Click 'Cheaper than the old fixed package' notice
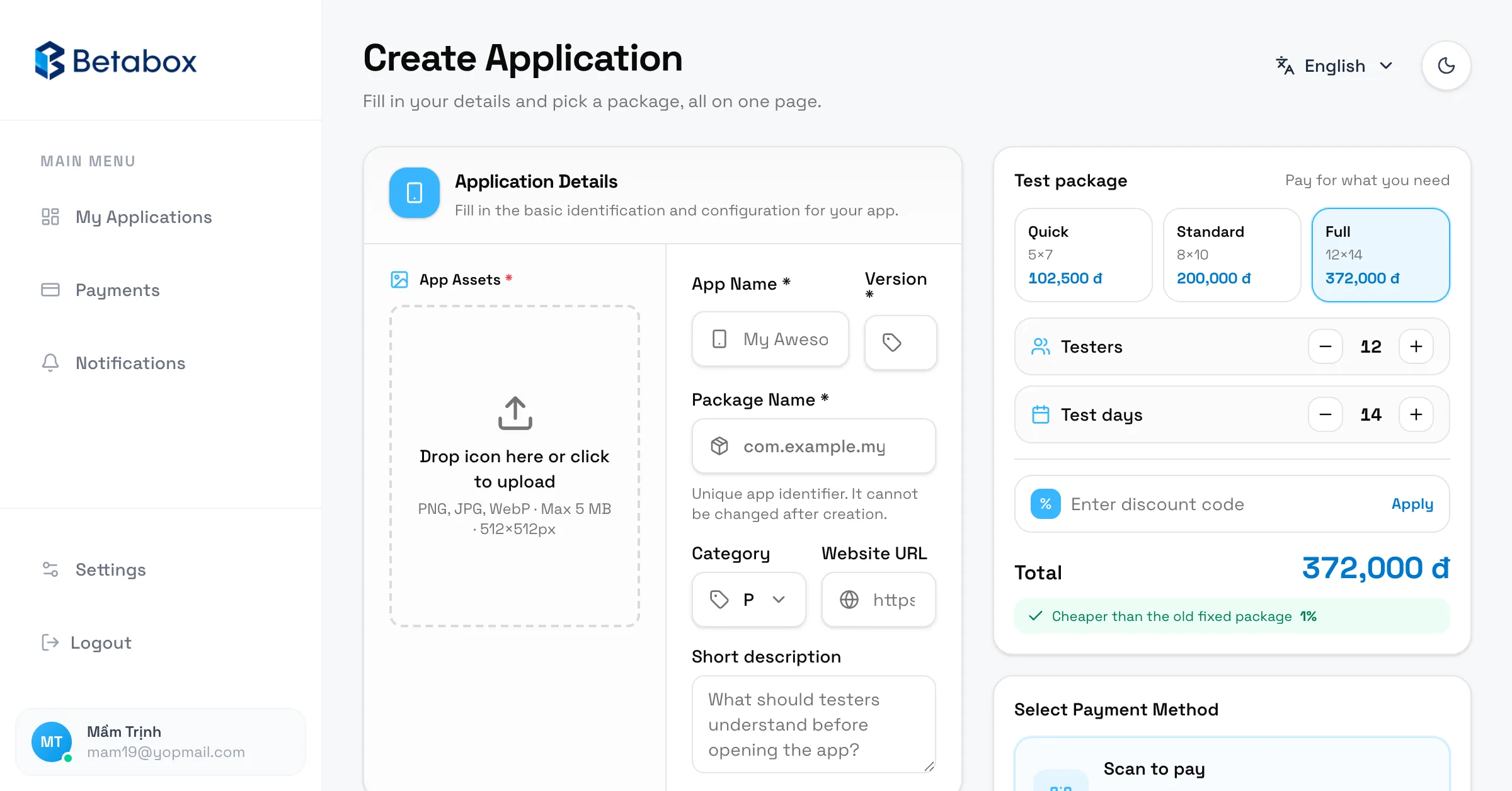This screenshot has height=791, width=1512. (x=1232, y=616)
